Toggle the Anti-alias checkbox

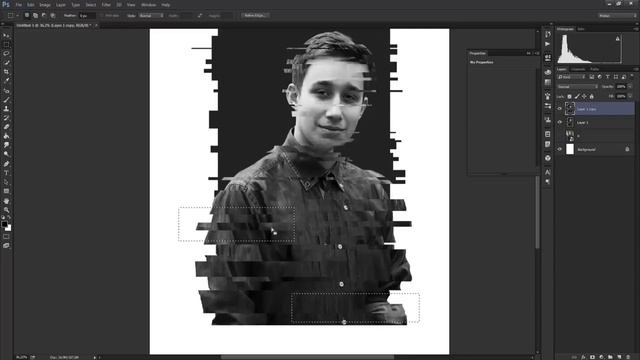point(102,16)
